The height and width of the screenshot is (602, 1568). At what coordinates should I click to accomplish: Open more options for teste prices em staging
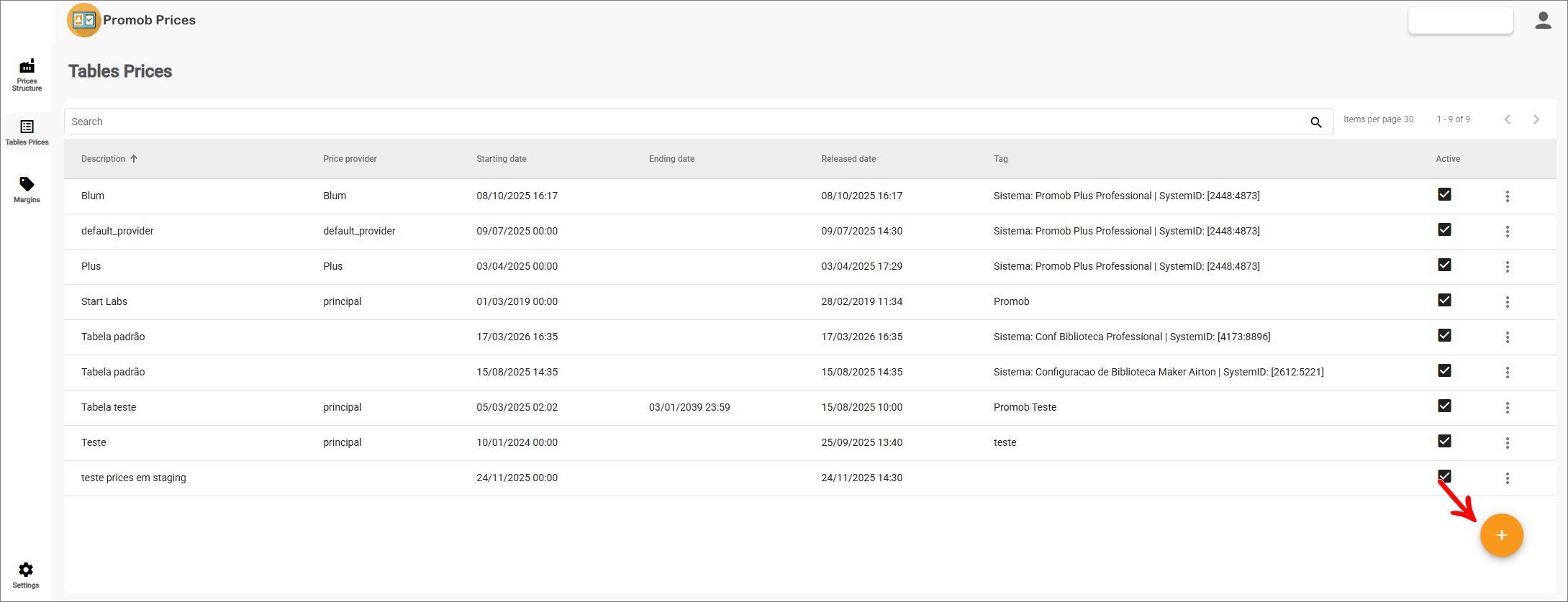click(1508, 478)
